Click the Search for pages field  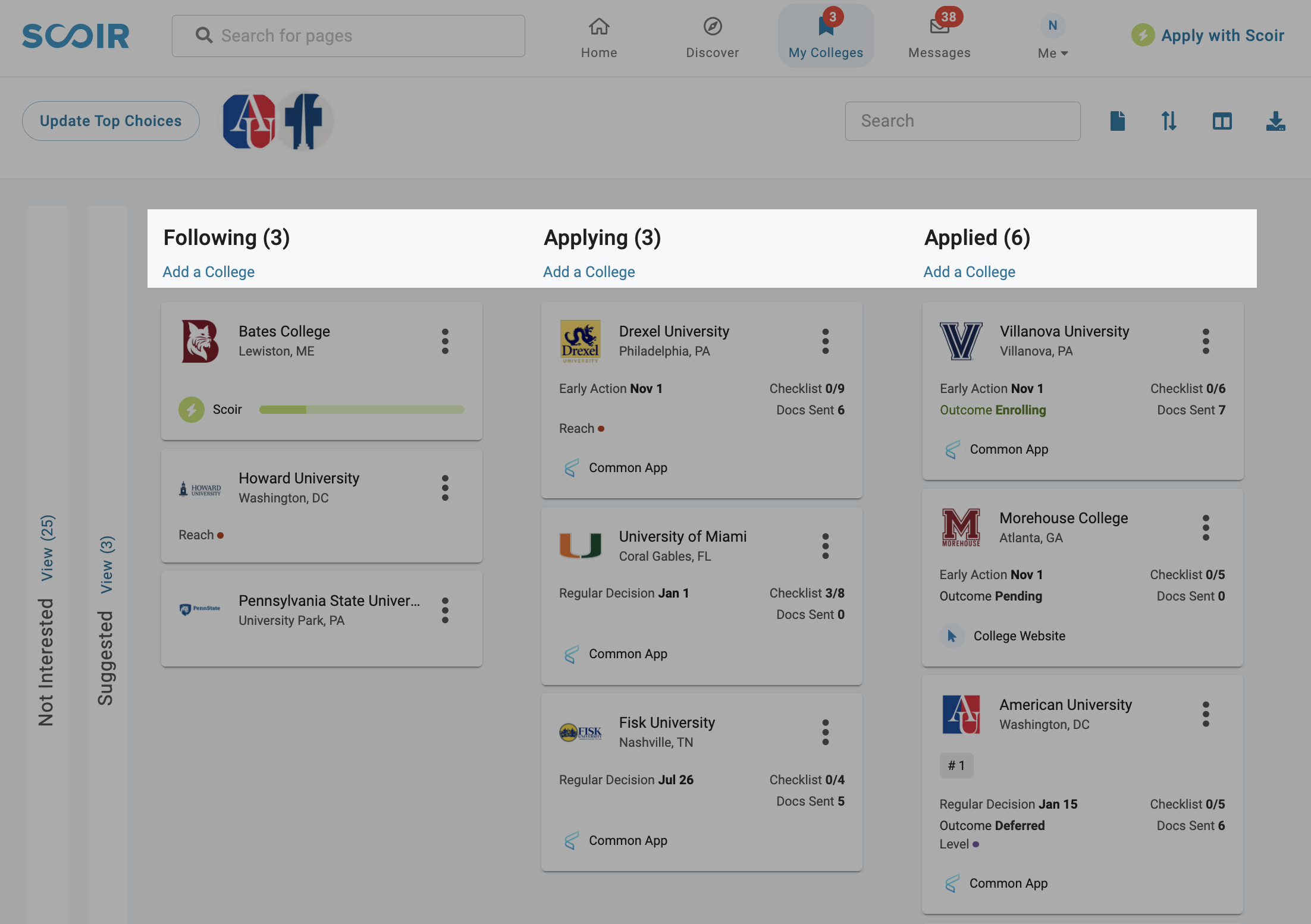(349, 36)
